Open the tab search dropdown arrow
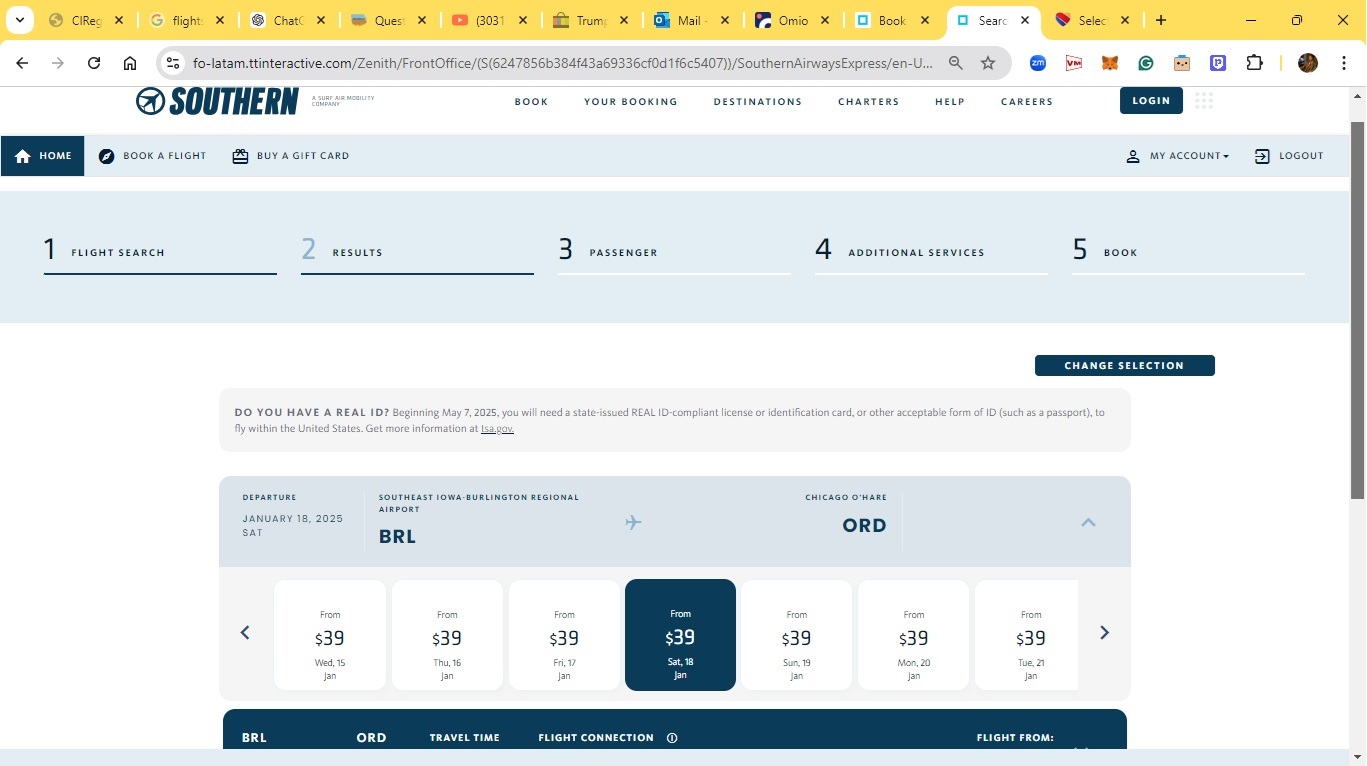The image size is (1367, 766). pos(19,20)
